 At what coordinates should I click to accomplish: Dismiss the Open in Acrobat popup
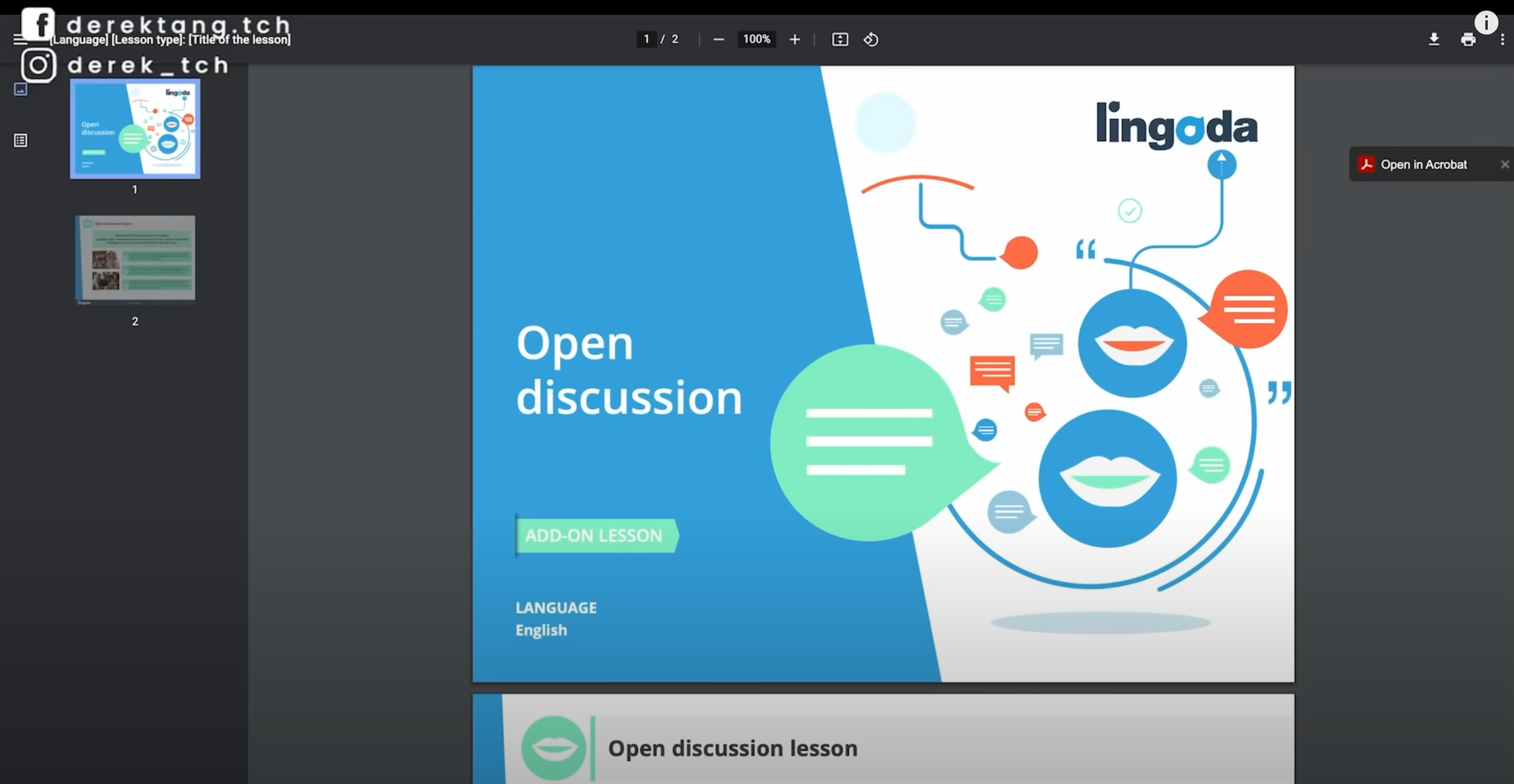pyautogui.click(x=1504, y=164)
